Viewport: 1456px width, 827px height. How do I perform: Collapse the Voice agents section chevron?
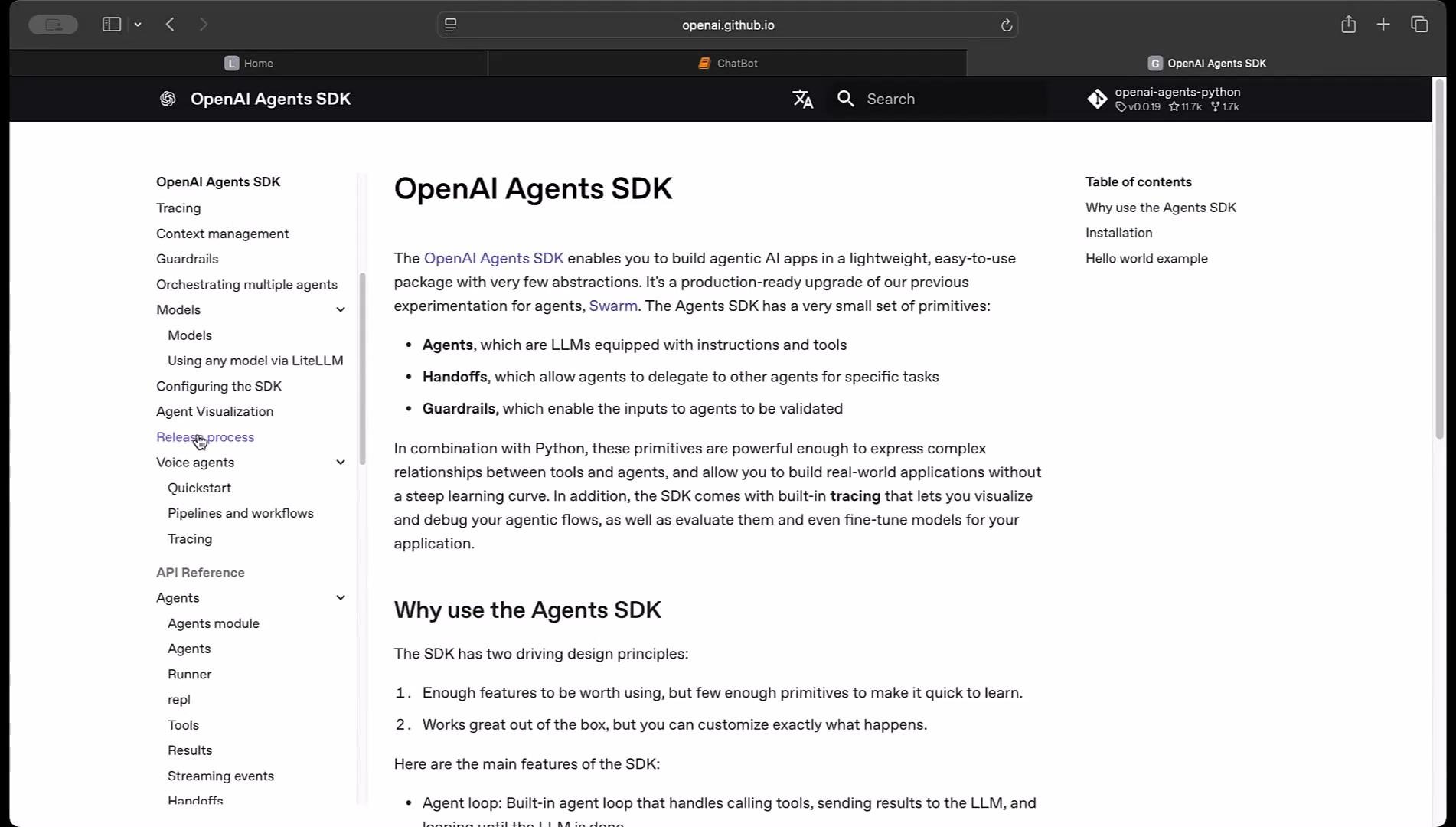point(341,462)
